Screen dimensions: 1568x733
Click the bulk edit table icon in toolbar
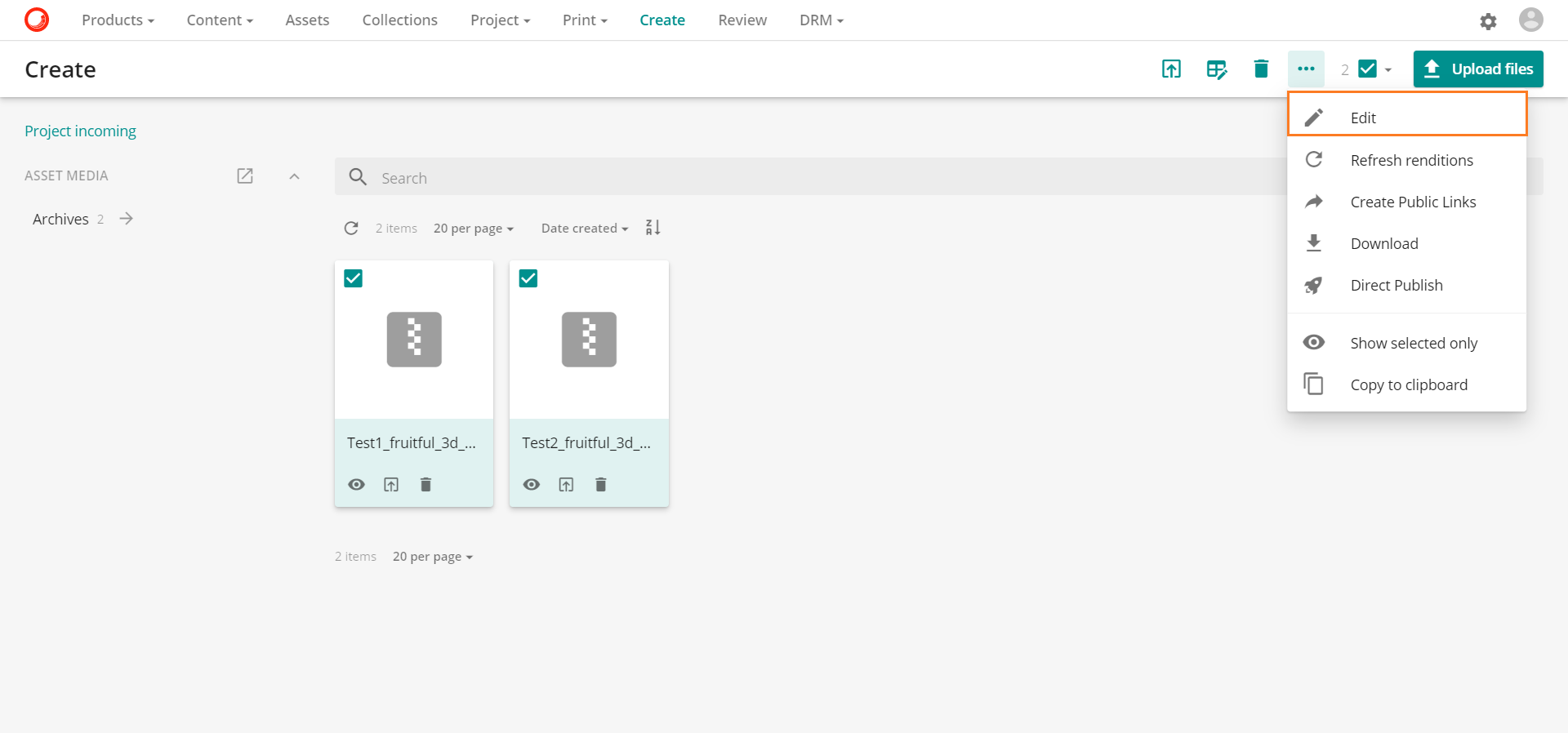tap(1216, 69)
